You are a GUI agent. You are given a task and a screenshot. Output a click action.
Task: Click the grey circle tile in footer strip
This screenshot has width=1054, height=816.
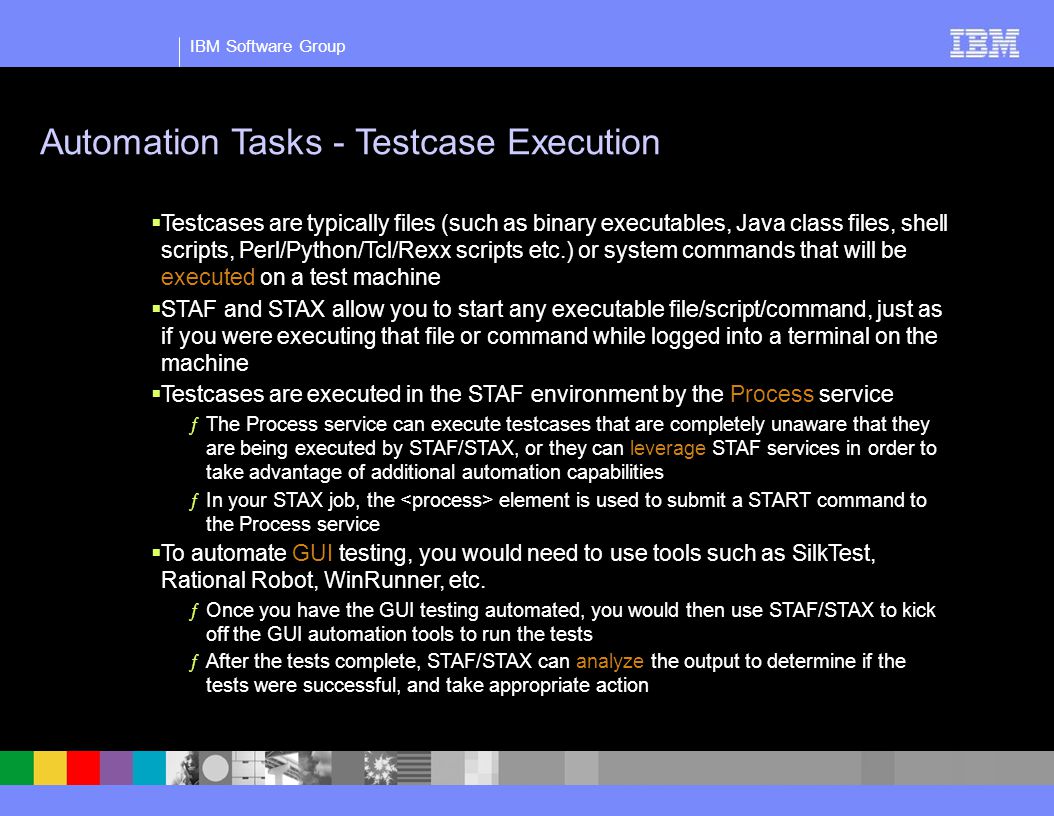click(x=216, y=768)
